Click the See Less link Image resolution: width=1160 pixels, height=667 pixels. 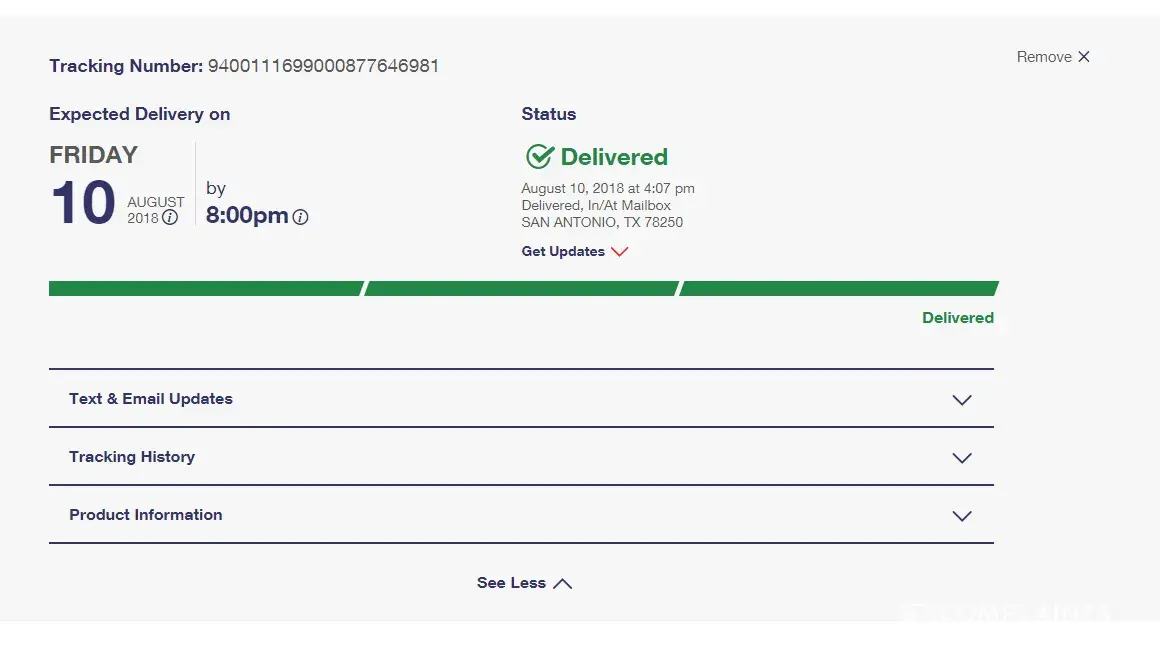tap(511, 583)
